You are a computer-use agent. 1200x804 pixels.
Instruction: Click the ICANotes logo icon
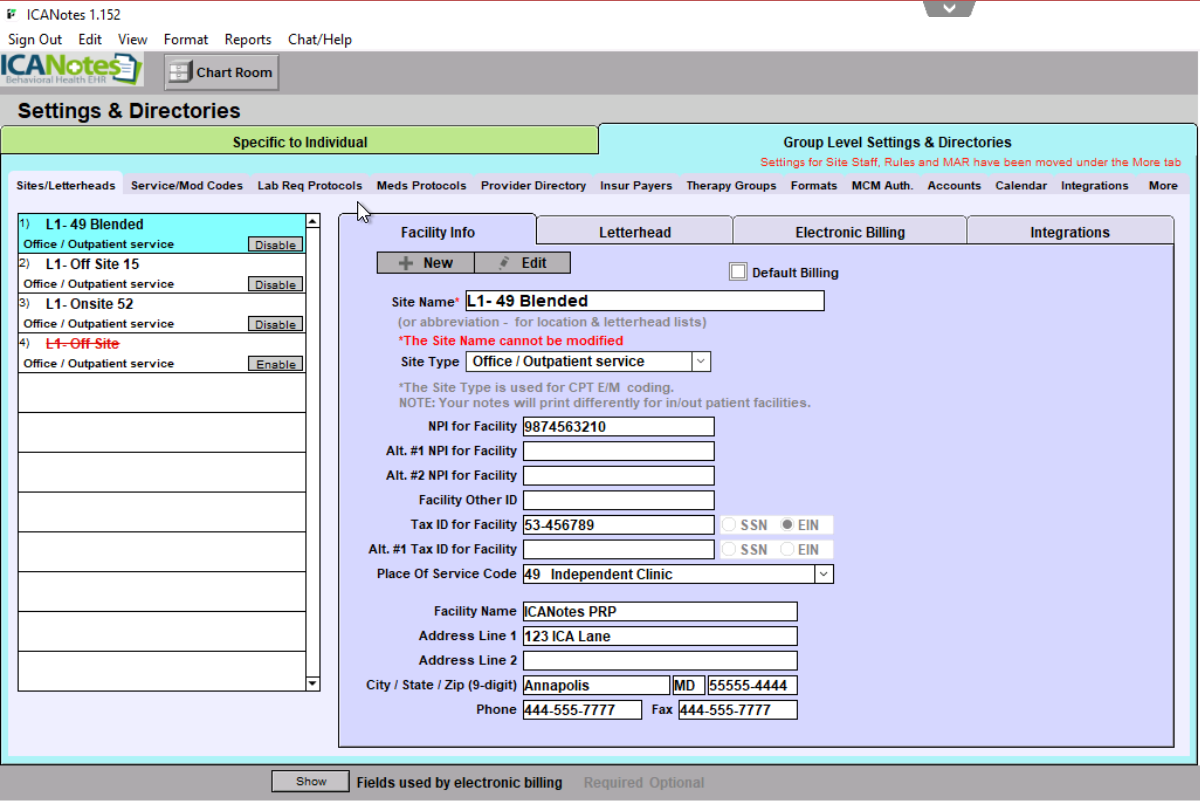click(71, 71)
